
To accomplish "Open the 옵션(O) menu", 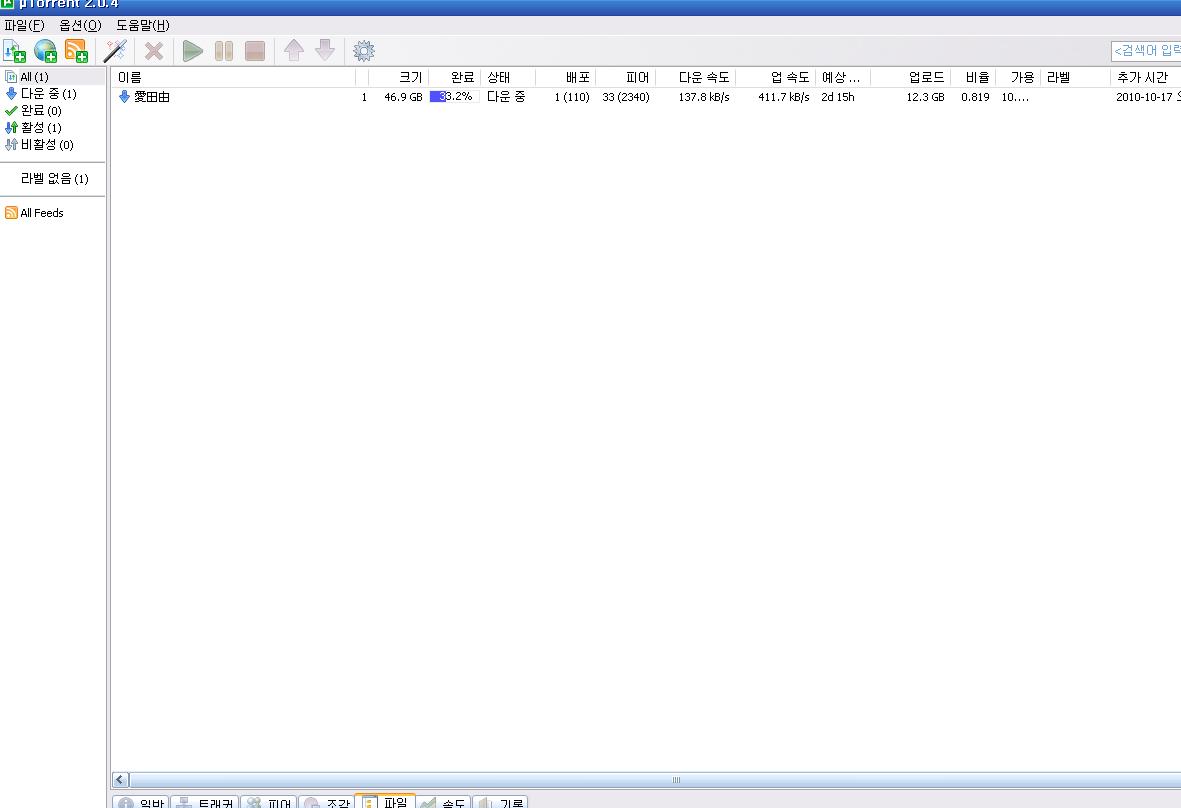I will pos(81,26).
